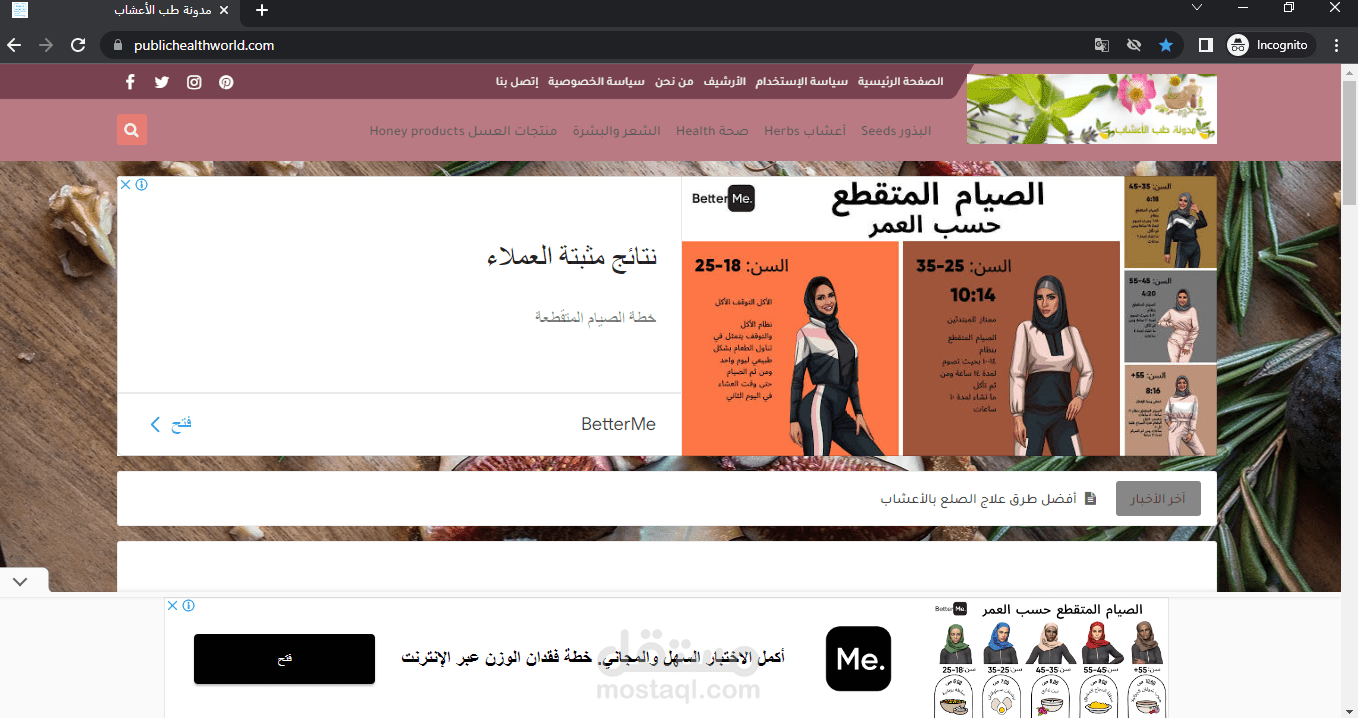
Task: Click the مدونة طب الأعشاب logo banner
Action: (1092, 109)
